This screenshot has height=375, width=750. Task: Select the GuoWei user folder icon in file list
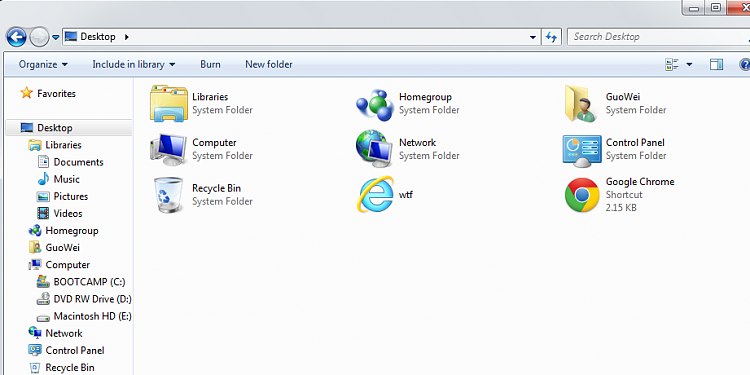(582, 103)
